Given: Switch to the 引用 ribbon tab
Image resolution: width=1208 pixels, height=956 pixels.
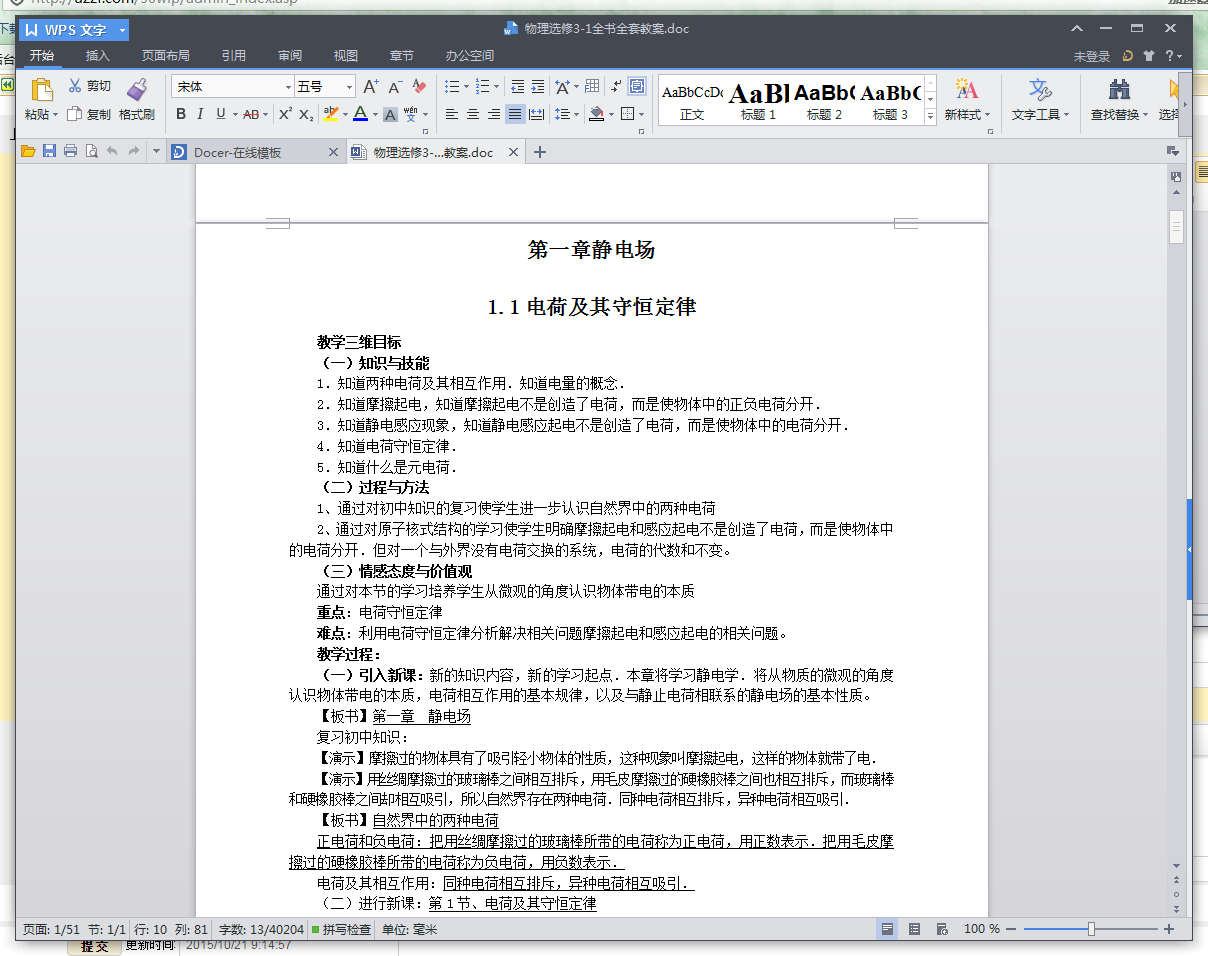Looking at the screenshot, I should pyautogui.click(x=233, y=56).
